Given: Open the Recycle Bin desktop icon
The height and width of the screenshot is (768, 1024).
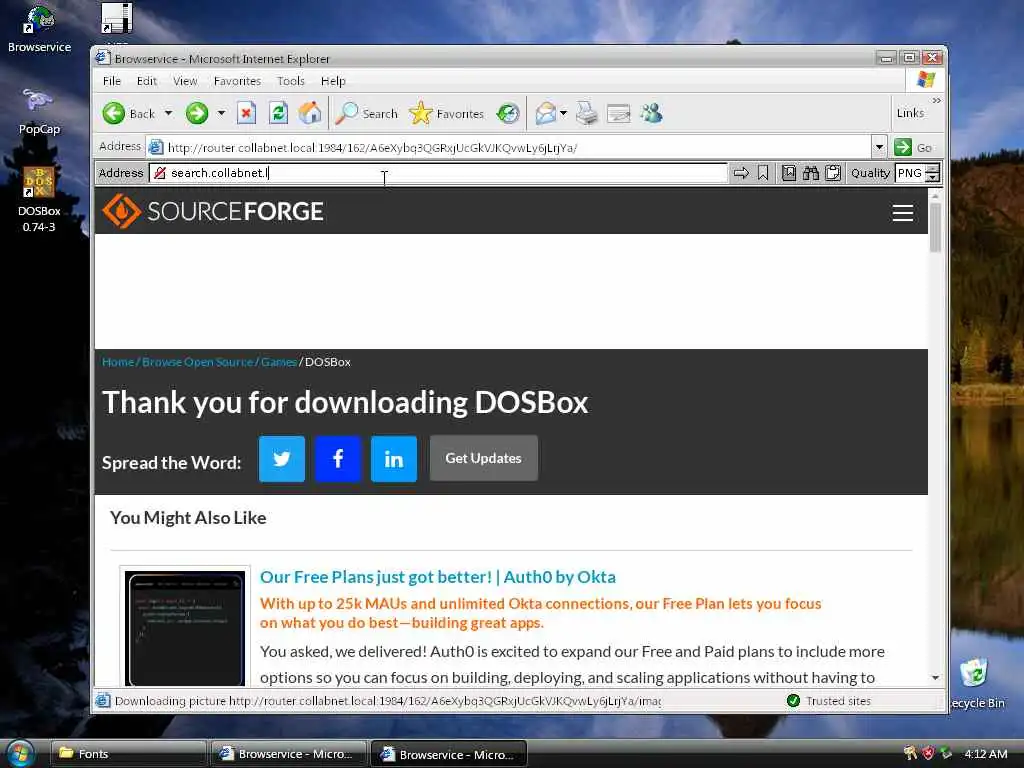Looking at the screenshot, I should [976, 683].
